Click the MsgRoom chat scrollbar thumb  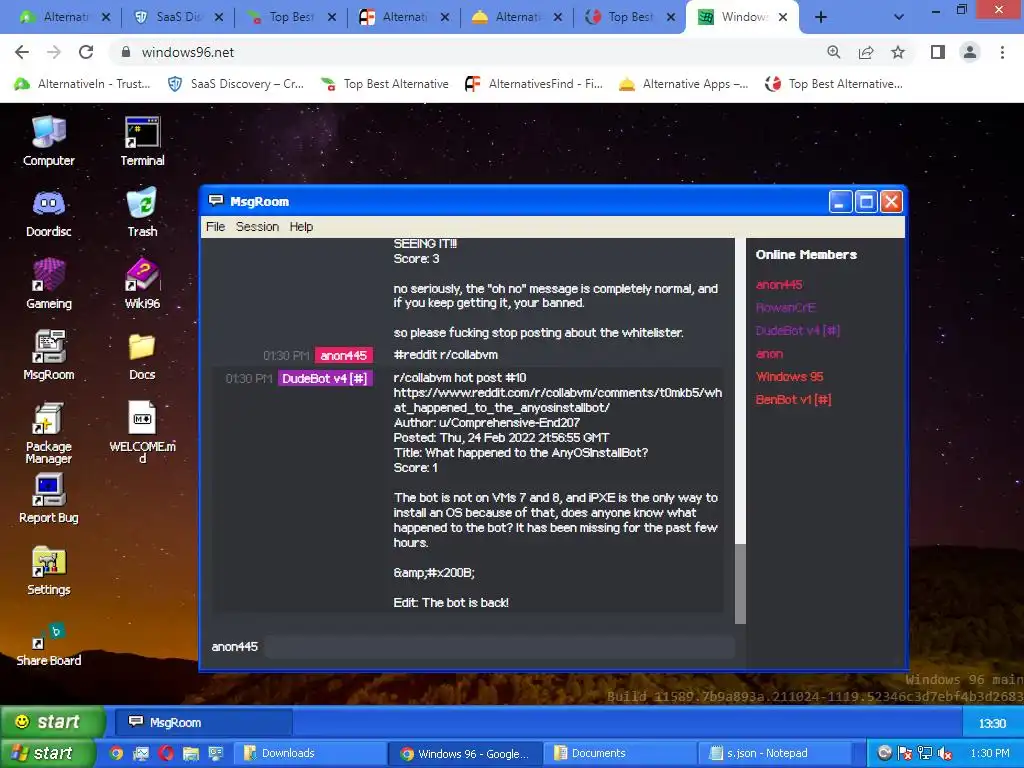tap(740, 583)
